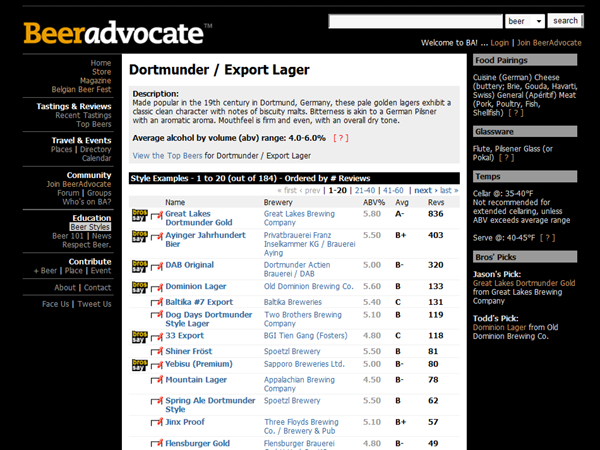Viewport: 600px width, 450px height.
Task: Click the next page link
Action: (426, 191)
